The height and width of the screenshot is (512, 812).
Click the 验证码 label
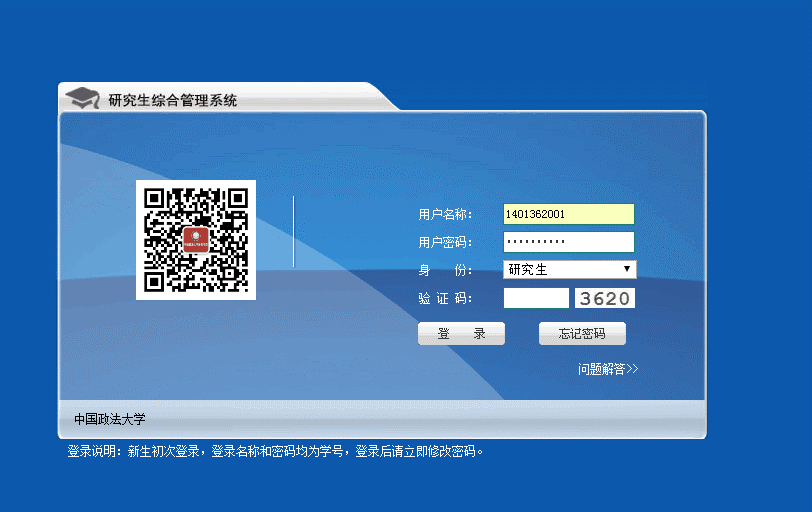click(445, 298)
